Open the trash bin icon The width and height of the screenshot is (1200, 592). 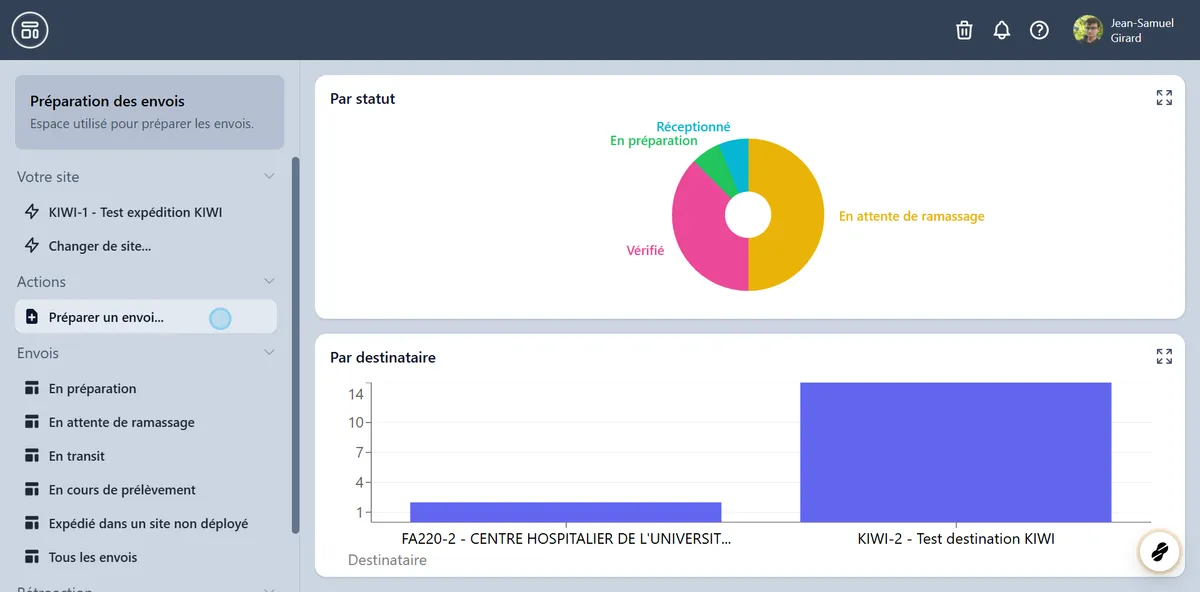pos(964,30)
